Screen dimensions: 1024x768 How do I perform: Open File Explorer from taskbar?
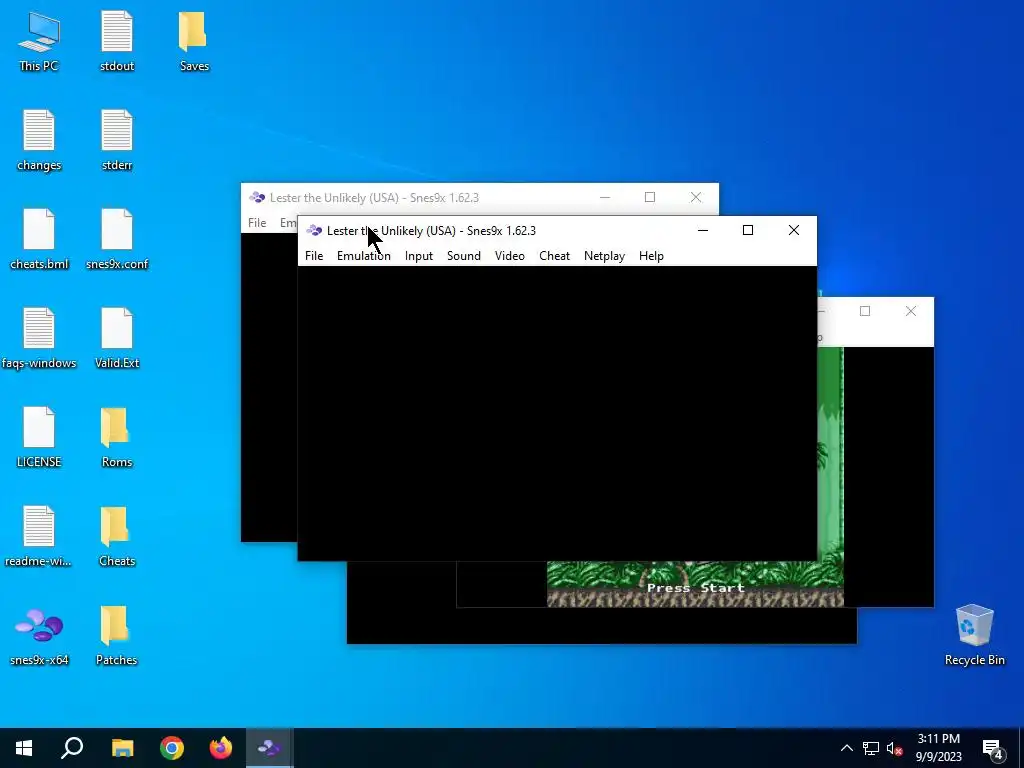[x=122, y=748]
